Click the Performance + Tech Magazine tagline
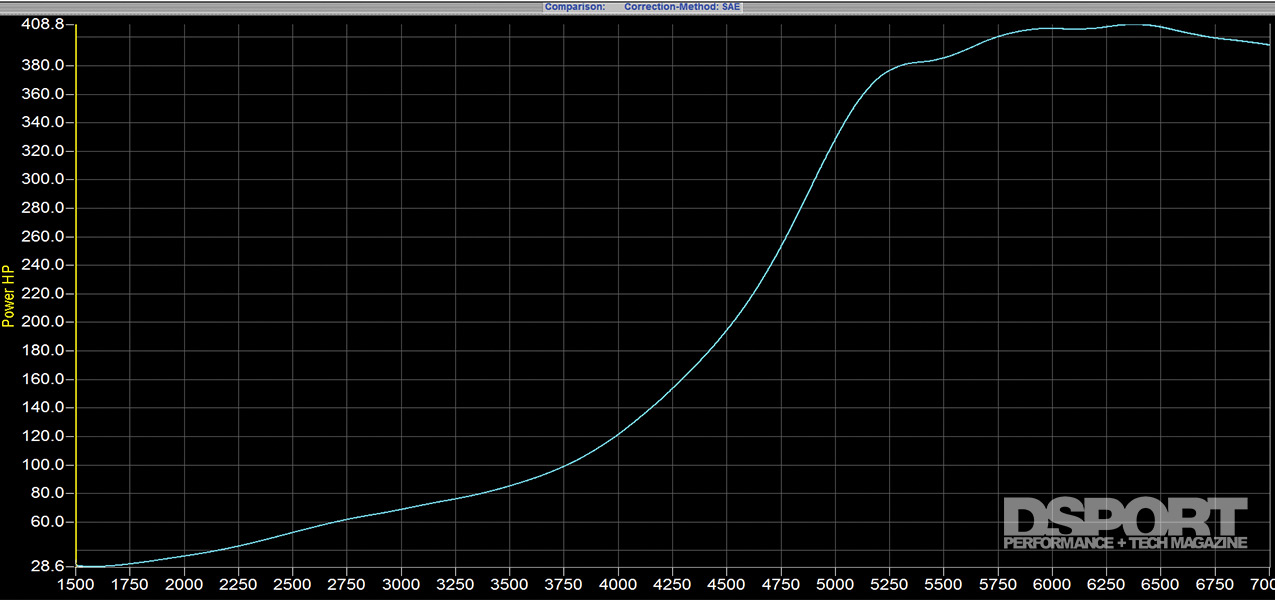Image resolution: width=1275 pixels, height=600 pixels. pyautogui.click(x=1125, y=543)
